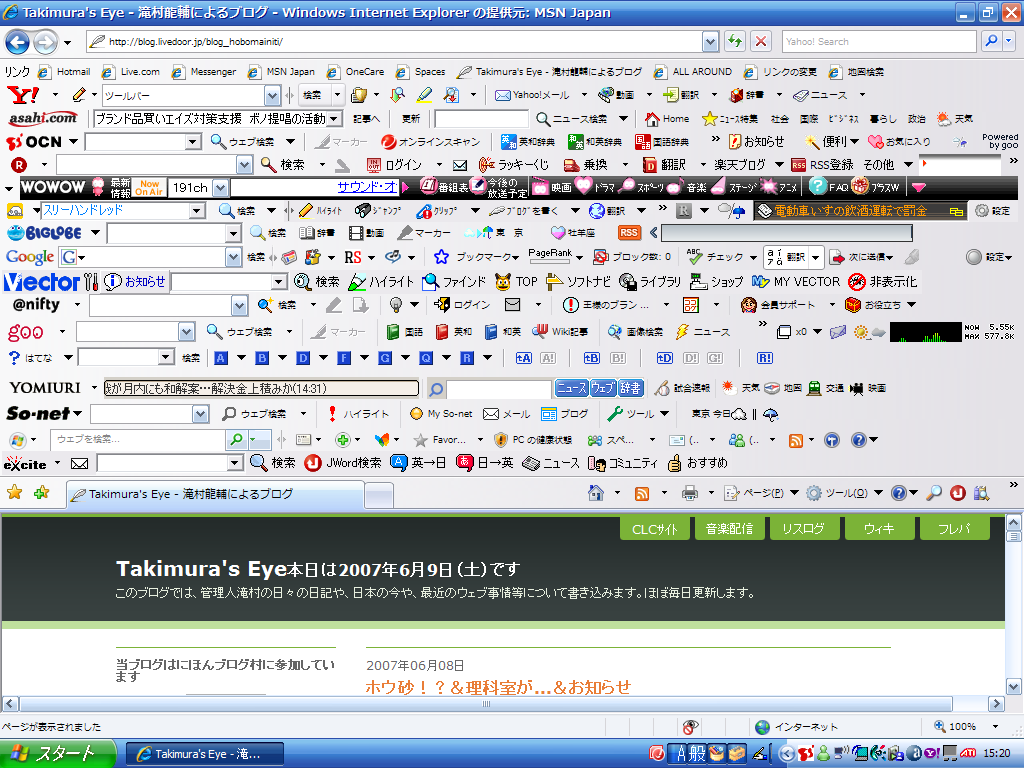Click the Hatena question mark icon

tap(14, 358)
